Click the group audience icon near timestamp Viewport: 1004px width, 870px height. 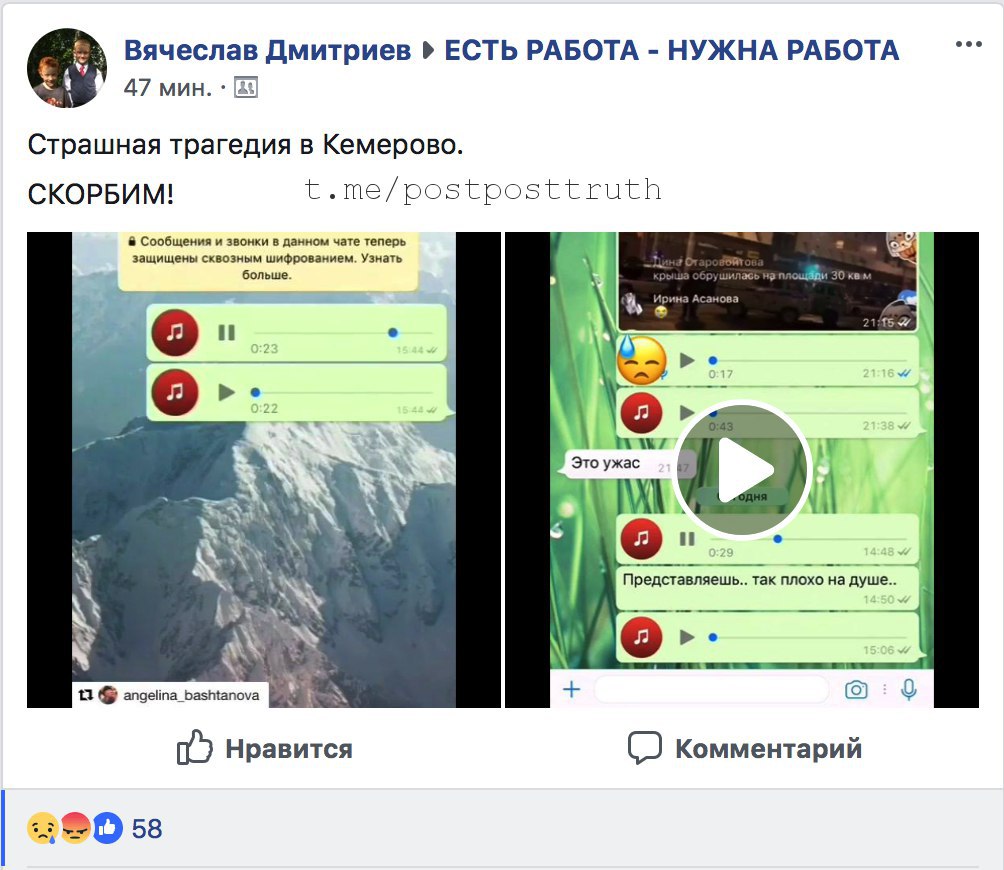[245, 87]
